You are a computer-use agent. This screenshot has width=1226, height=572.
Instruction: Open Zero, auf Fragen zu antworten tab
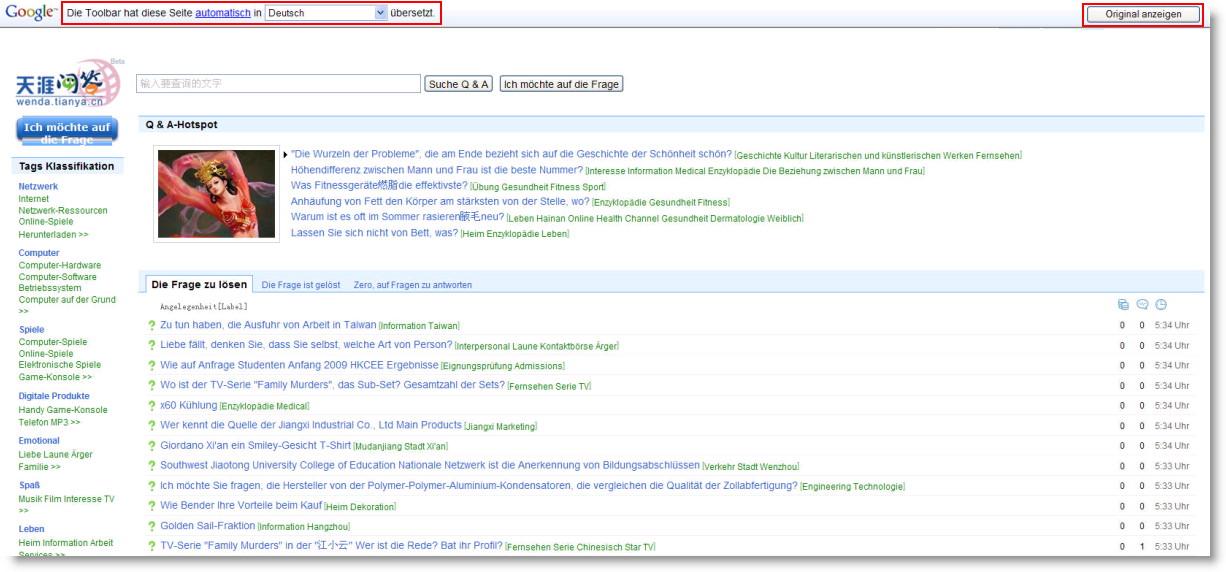(x=413, y=285)
